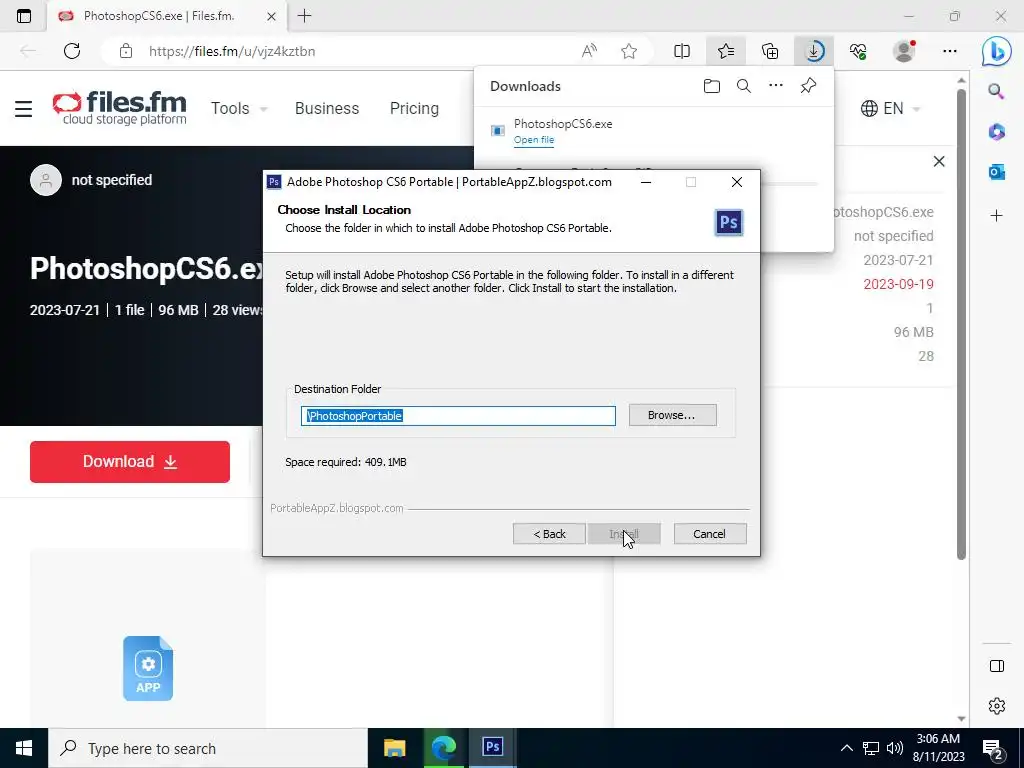Close the file details side panel
This screenshot has width=1024, height=768.
click(x=939, y=161)
